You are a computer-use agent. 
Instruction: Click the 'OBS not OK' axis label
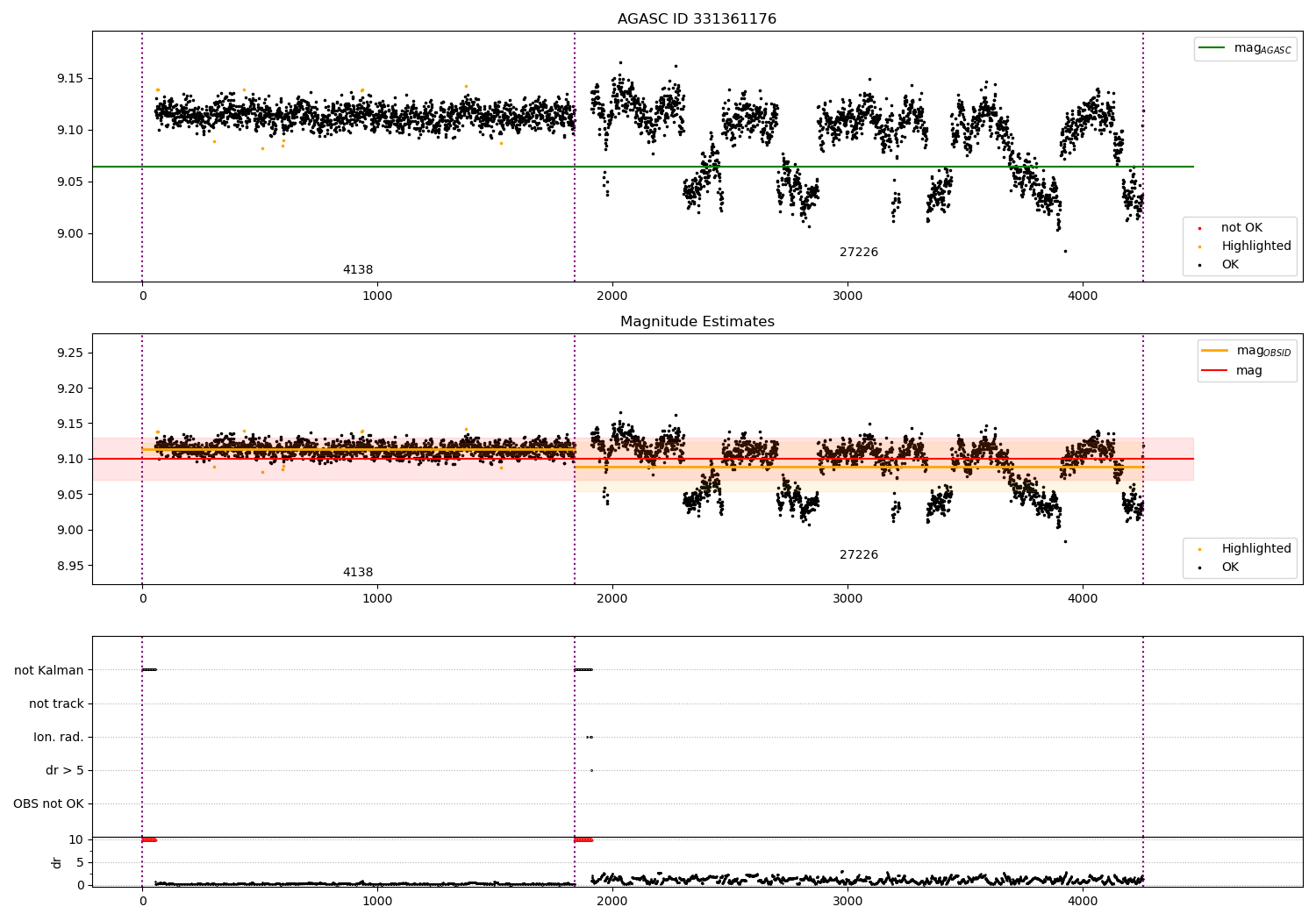click(x=48, y=804)
